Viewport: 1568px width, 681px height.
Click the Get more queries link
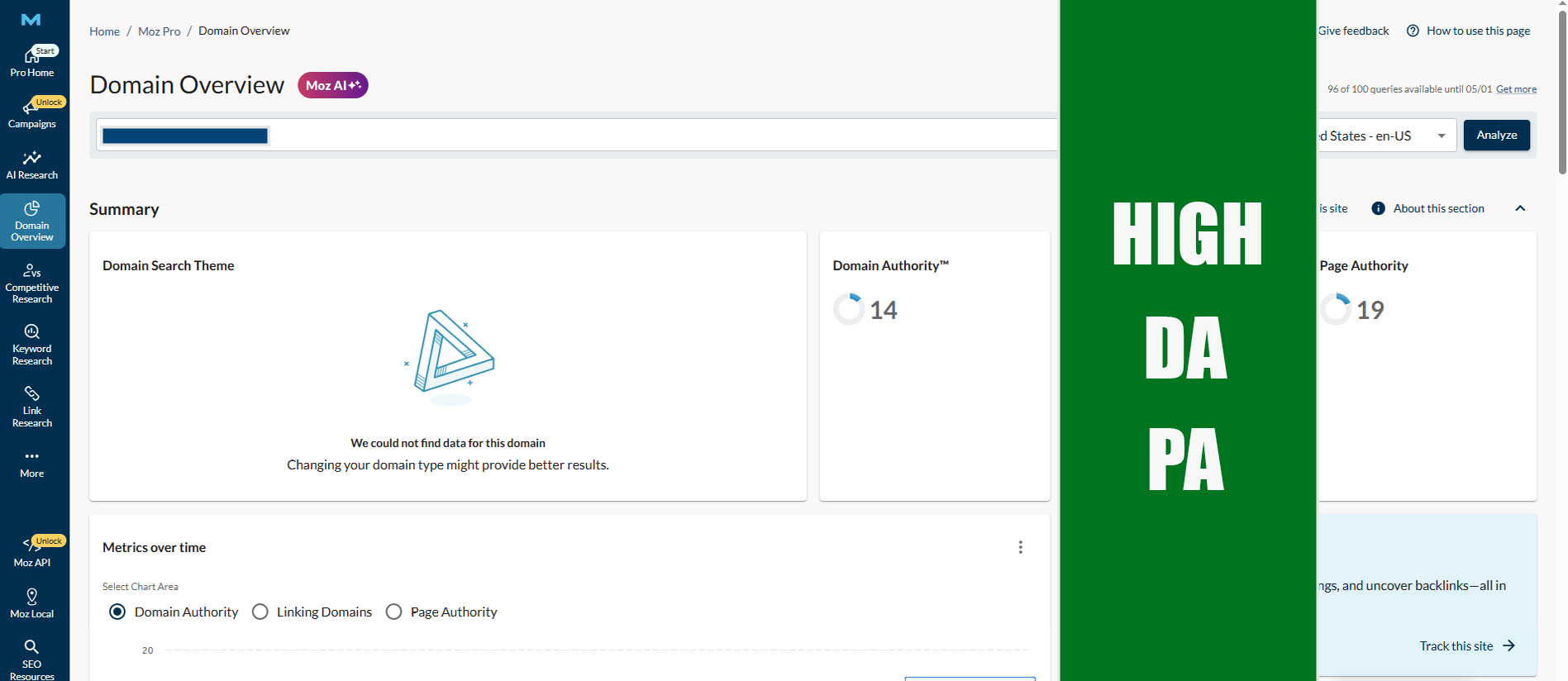[x=1517, y=89]
